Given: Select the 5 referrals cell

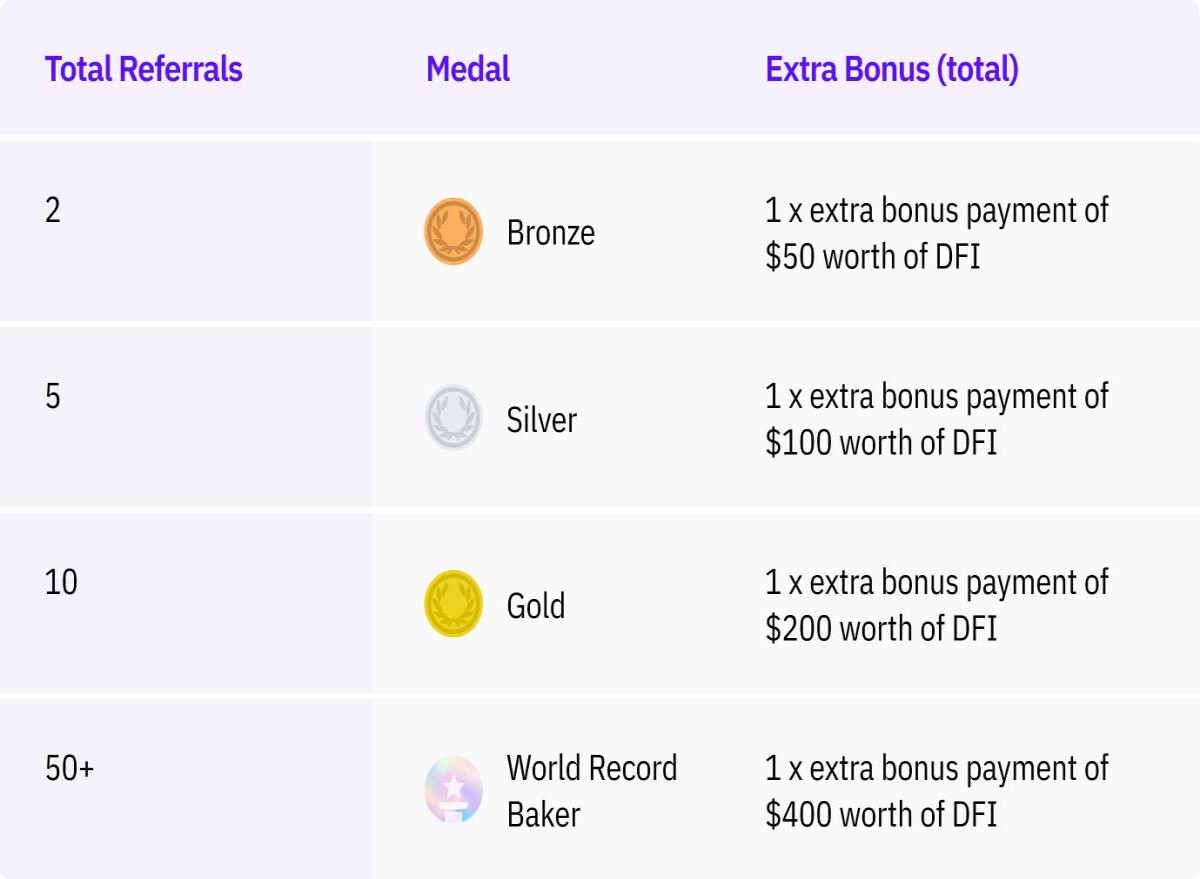Looking at the screenshot, I should click(186, 417).
